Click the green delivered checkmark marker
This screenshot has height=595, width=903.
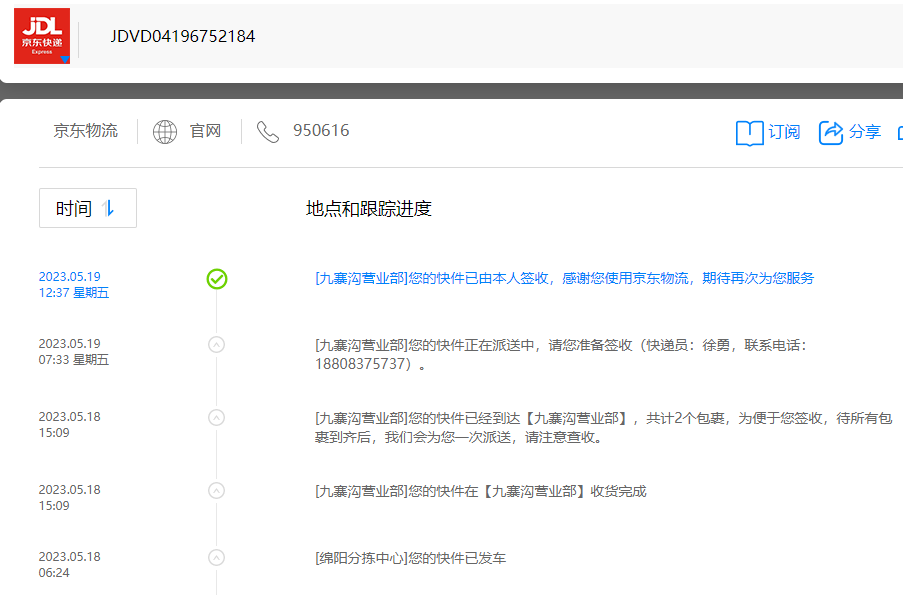(217, 279)
